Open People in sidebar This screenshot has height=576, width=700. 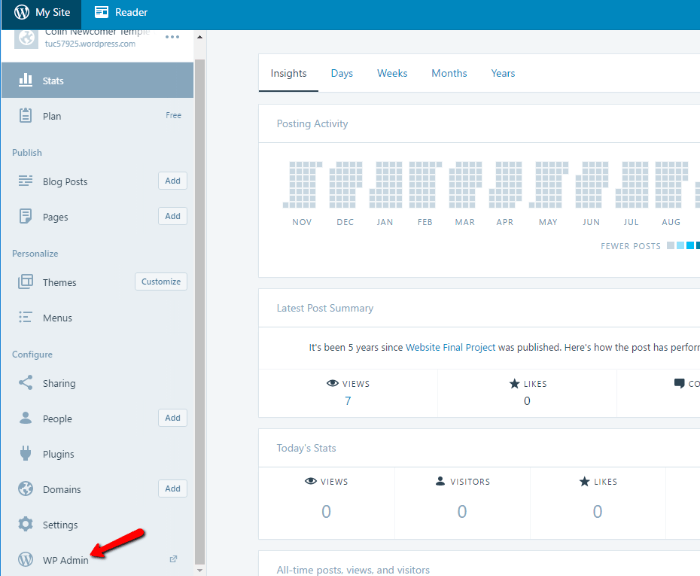[x=57, y=418]
